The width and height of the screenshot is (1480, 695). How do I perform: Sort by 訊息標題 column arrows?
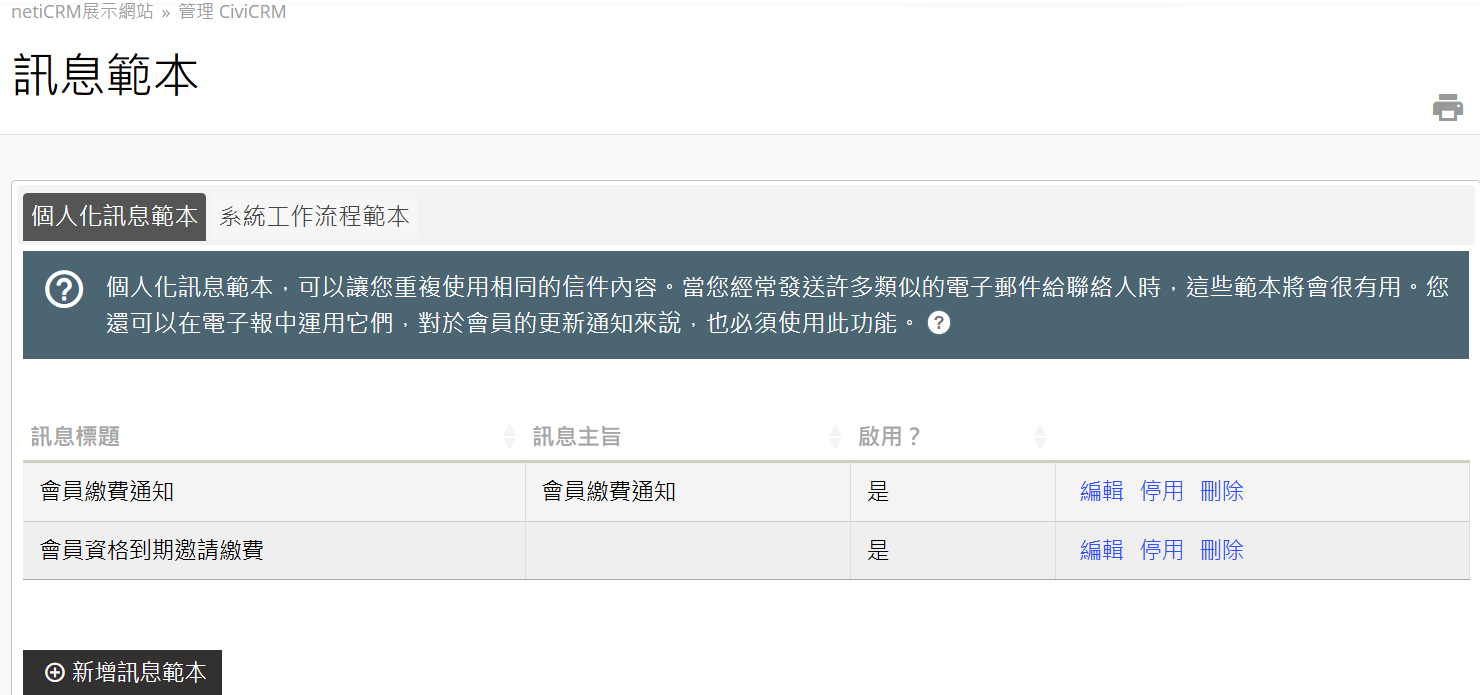pos(509,437)
